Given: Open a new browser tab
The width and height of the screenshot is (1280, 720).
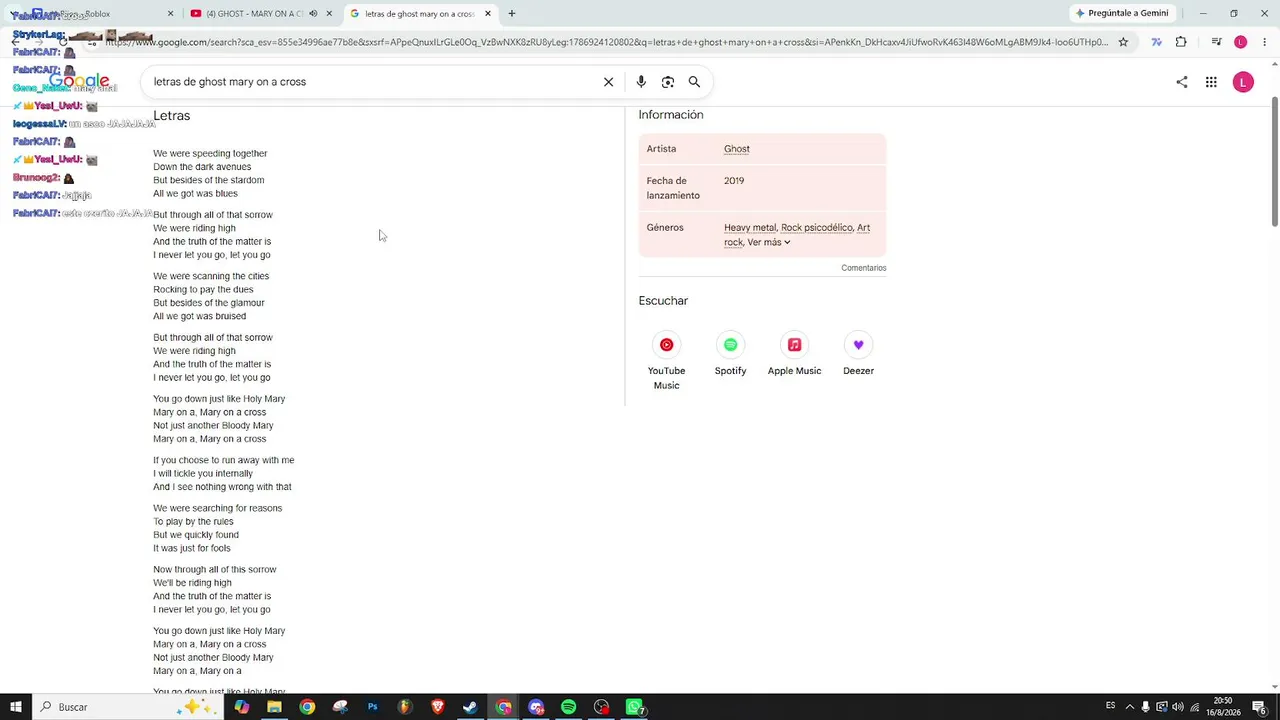Looking at the screenshot, I should (x=512, y=14).
